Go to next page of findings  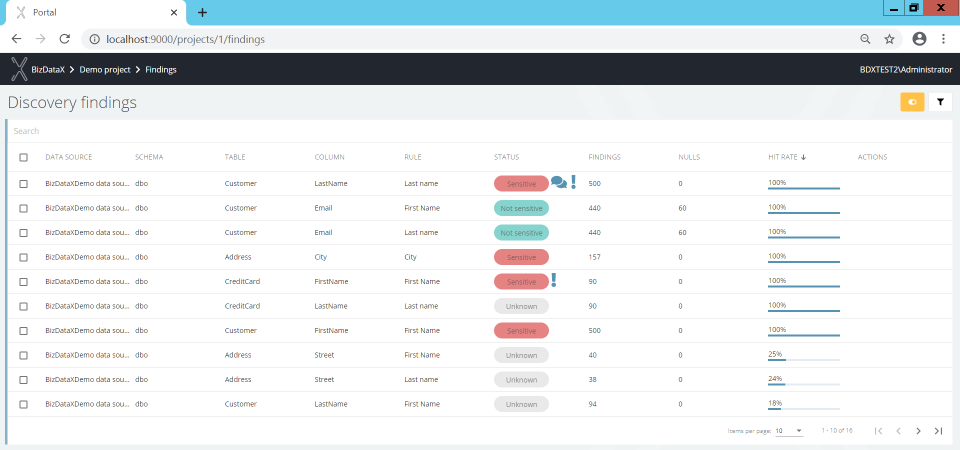coord(918,431)
